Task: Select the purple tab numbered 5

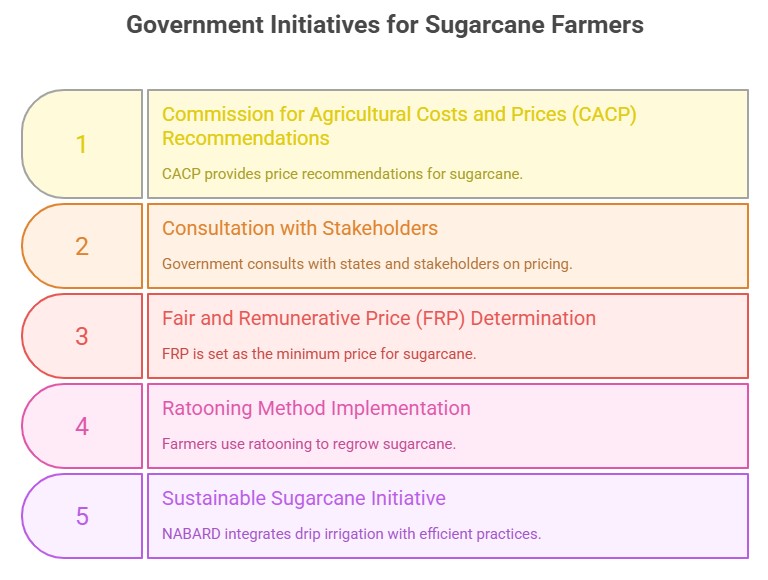Action: [82, 516]
